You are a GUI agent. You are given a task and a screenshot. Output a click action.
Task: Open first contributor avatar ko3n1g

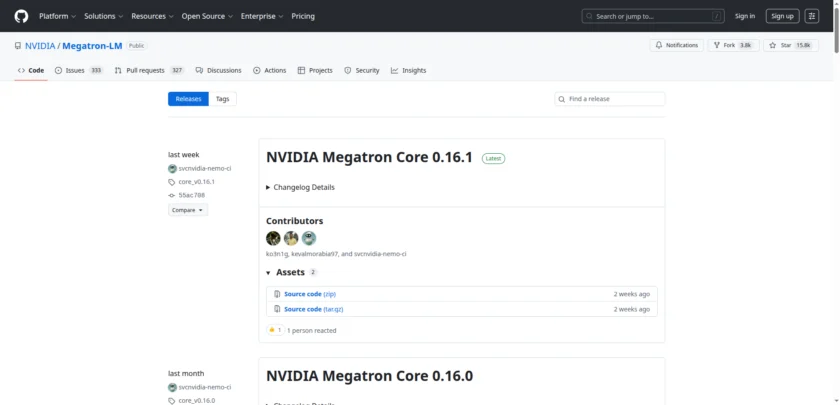click(273, 238)
